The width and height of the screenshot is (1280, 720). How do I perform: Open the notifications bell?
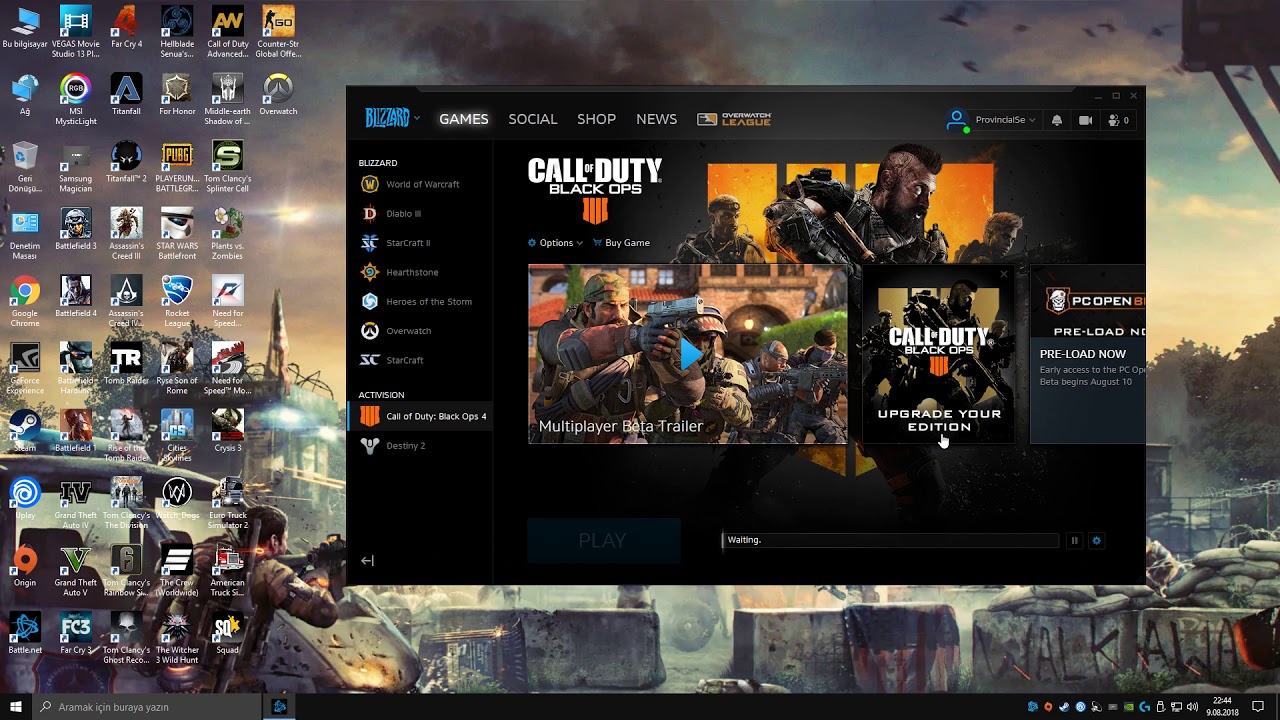(1057, 120)
